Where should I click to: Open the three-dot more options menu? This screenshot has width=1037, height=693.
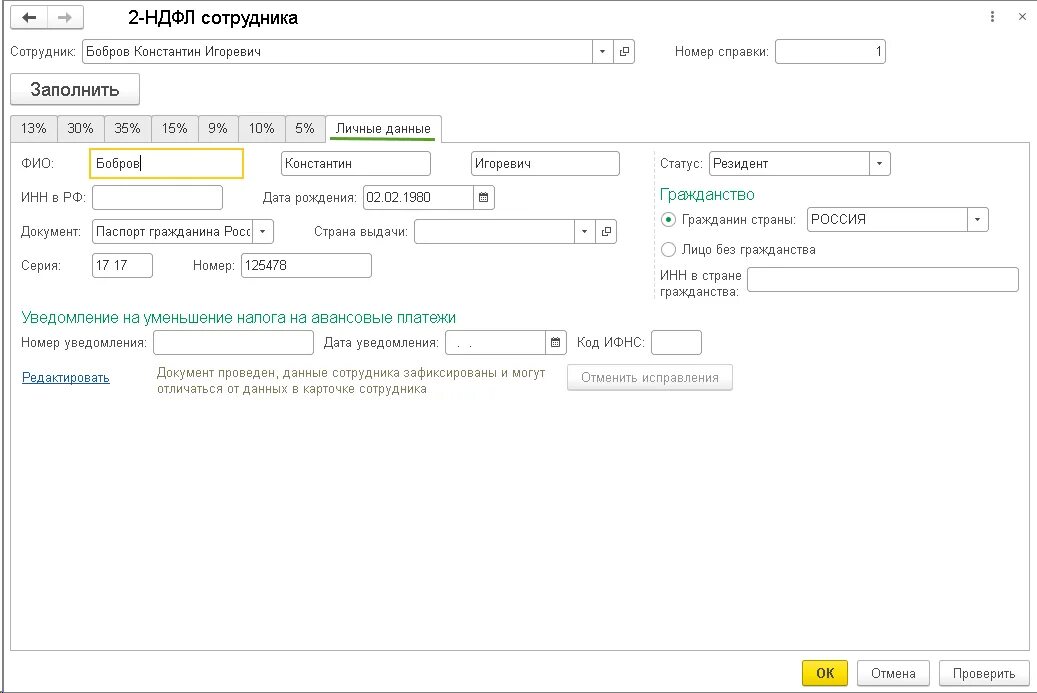[992, 17]
